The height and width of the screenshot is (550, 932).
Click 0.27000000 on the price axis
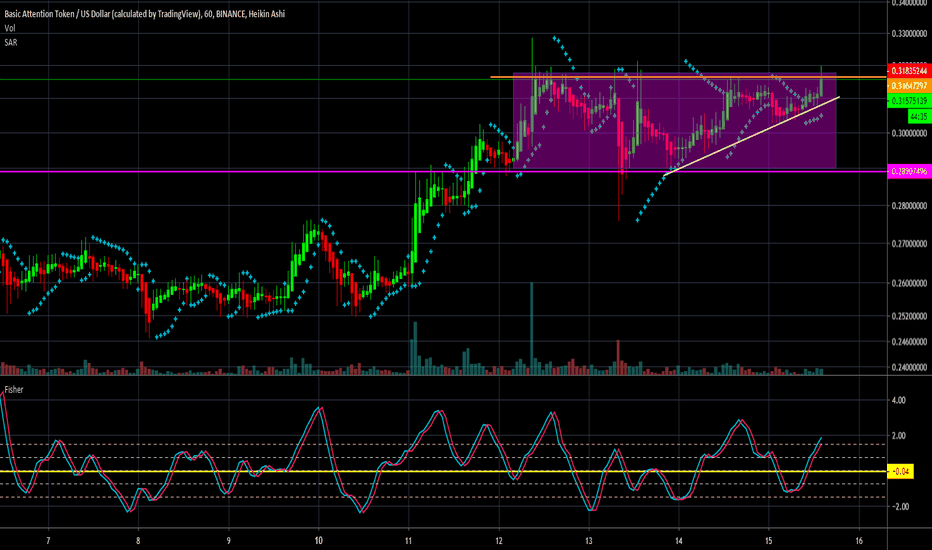(x=909, y=243)
